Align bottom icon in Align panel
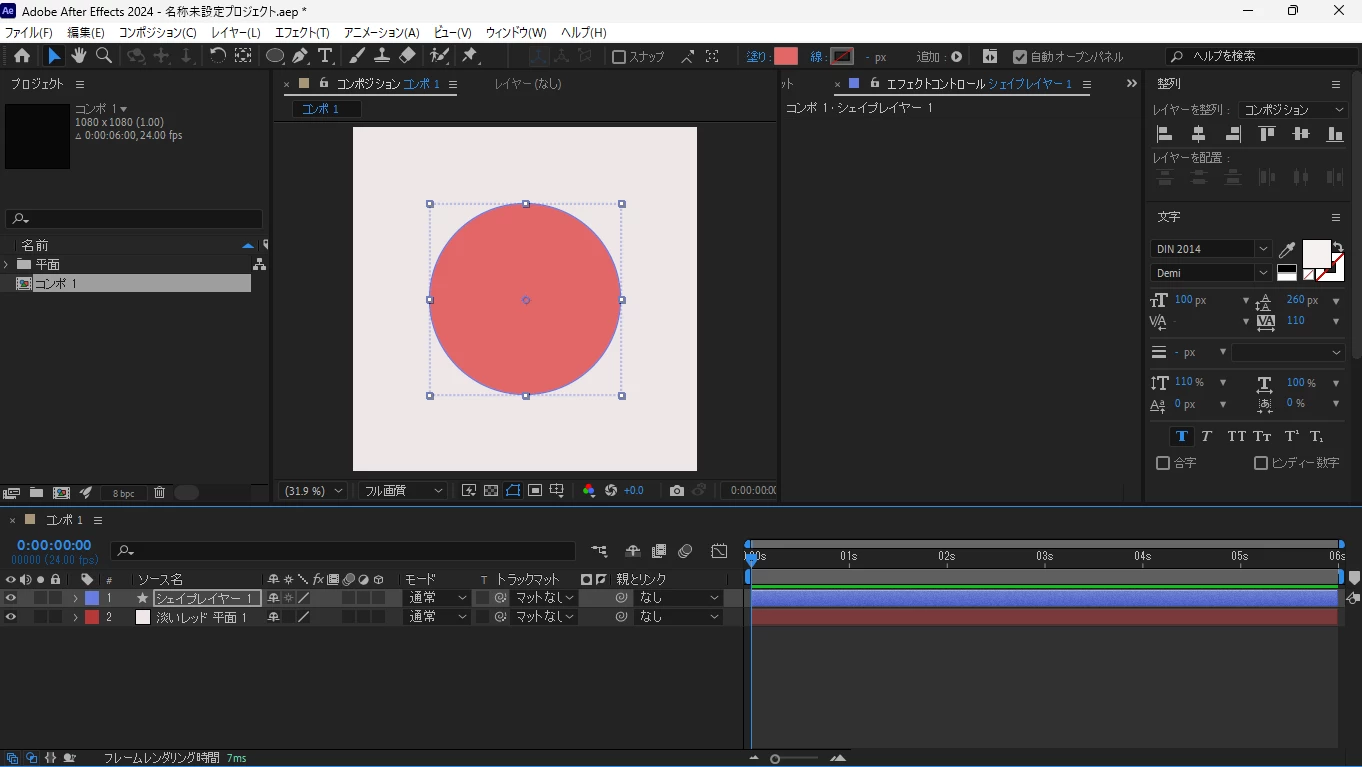The width and height of the screenshot is (1362, 767). point(1335,134)
